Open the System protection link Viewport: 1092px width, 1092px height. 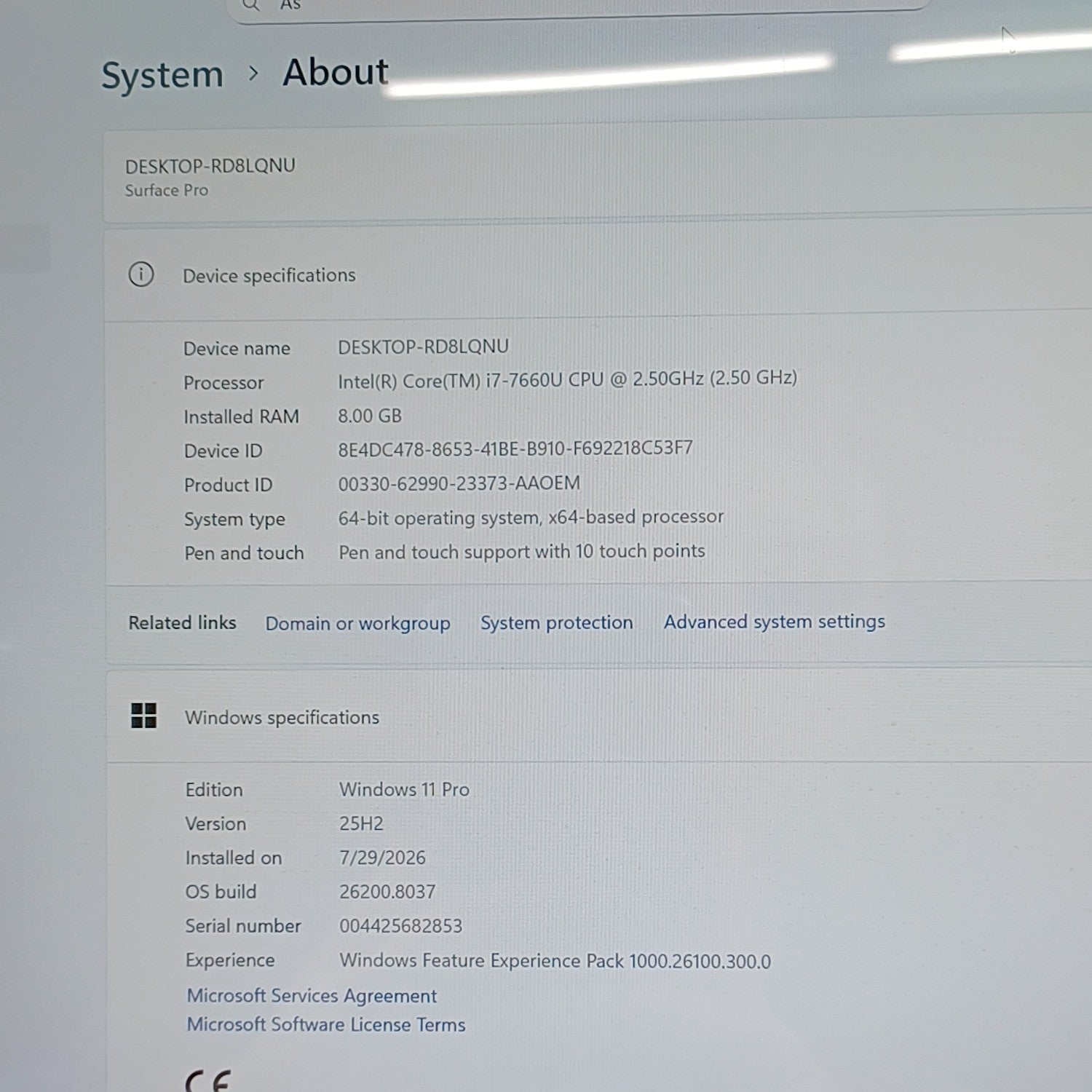[x=556, y=623]
